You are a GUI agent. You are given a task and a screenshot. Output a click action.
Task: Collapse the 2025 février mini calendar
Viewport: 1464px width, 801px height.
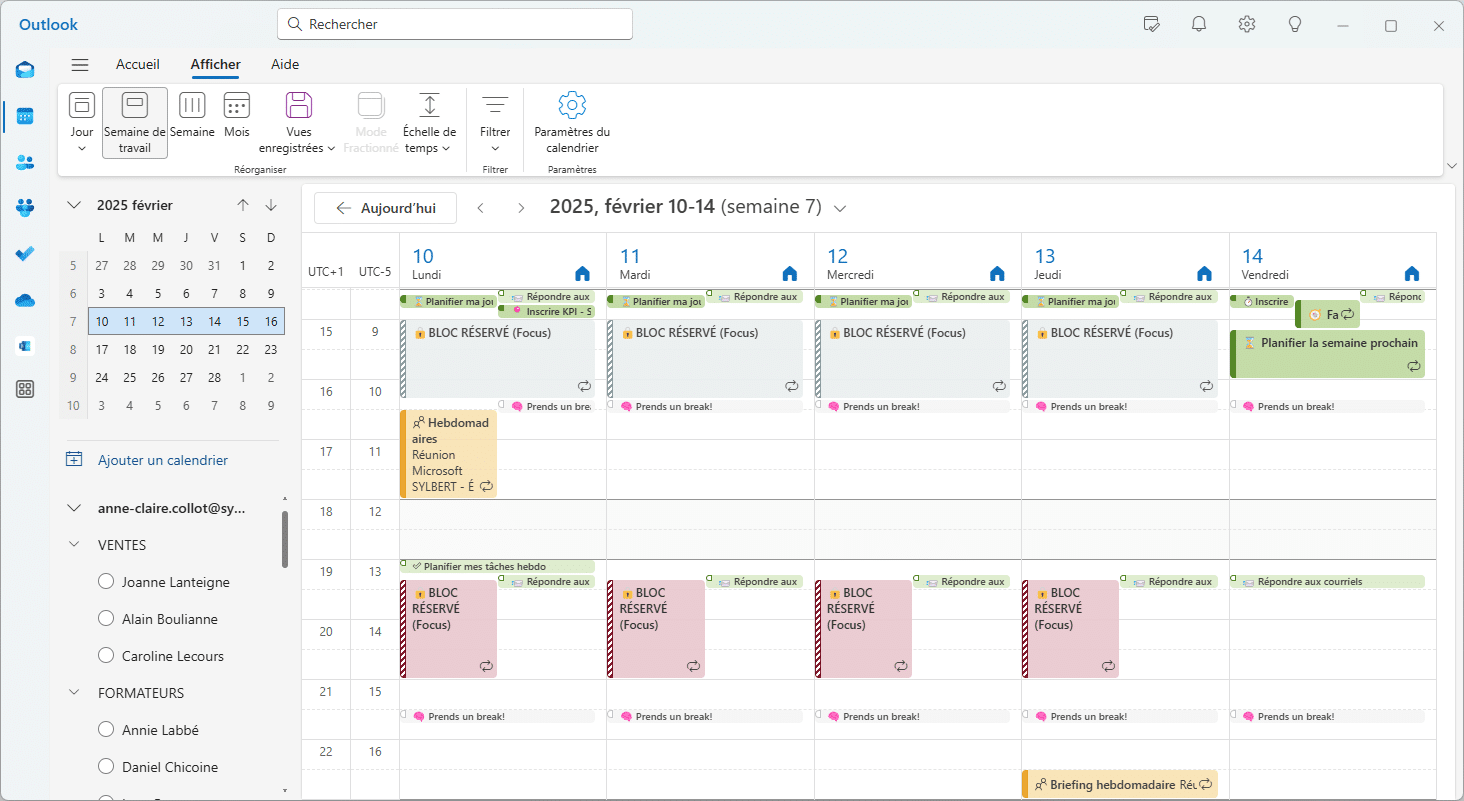[x=73, y=205]
